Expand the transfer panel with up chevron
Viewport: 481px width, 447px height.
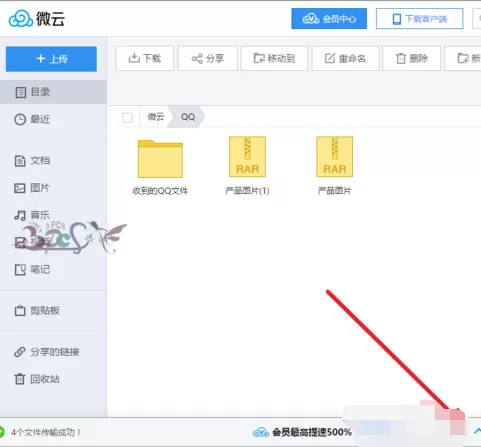[x=477, y=431]
